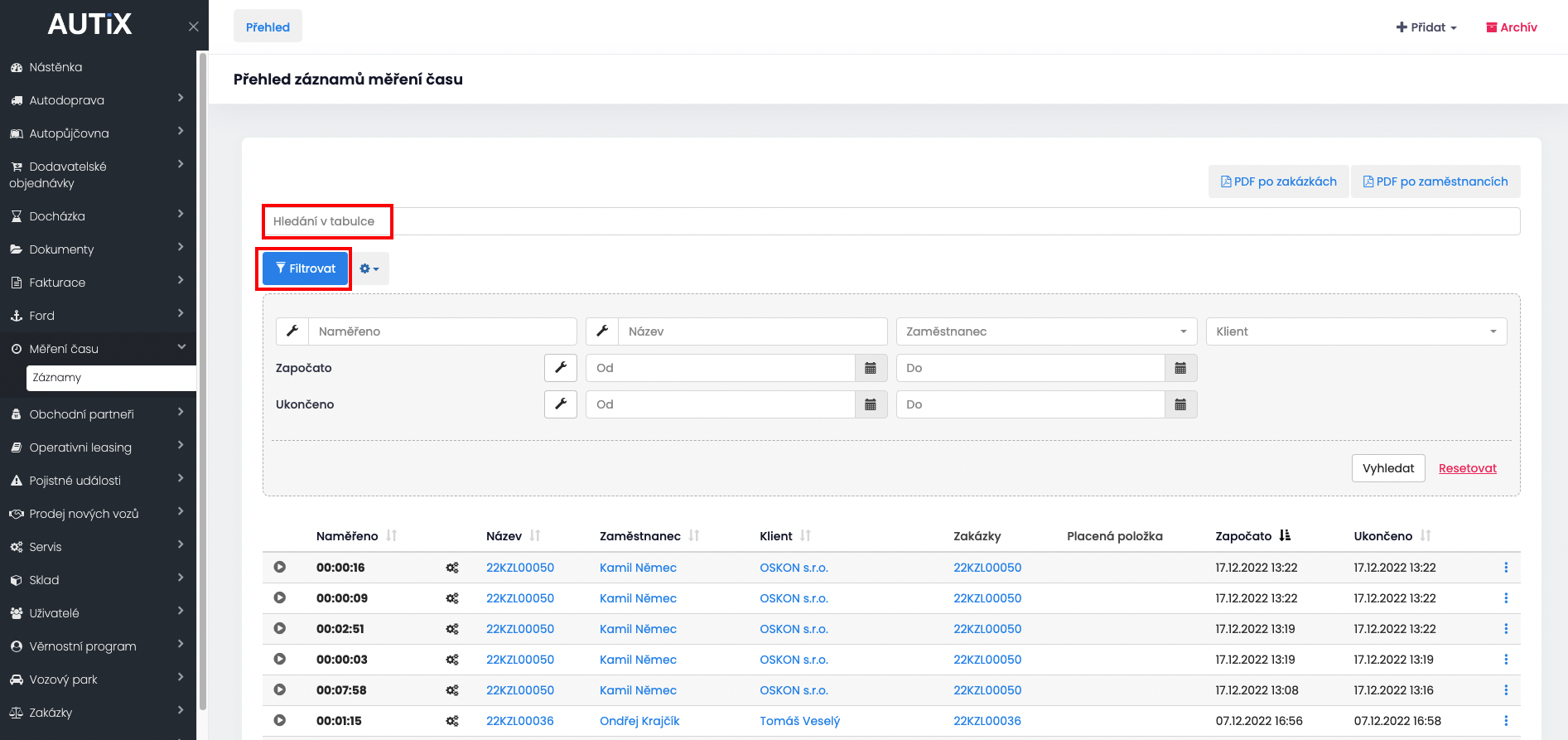Click the play icon for the 00:00:16 record
Image resolution: width=1568 pixels, height=740 pixels.
[x=280, y=568]
